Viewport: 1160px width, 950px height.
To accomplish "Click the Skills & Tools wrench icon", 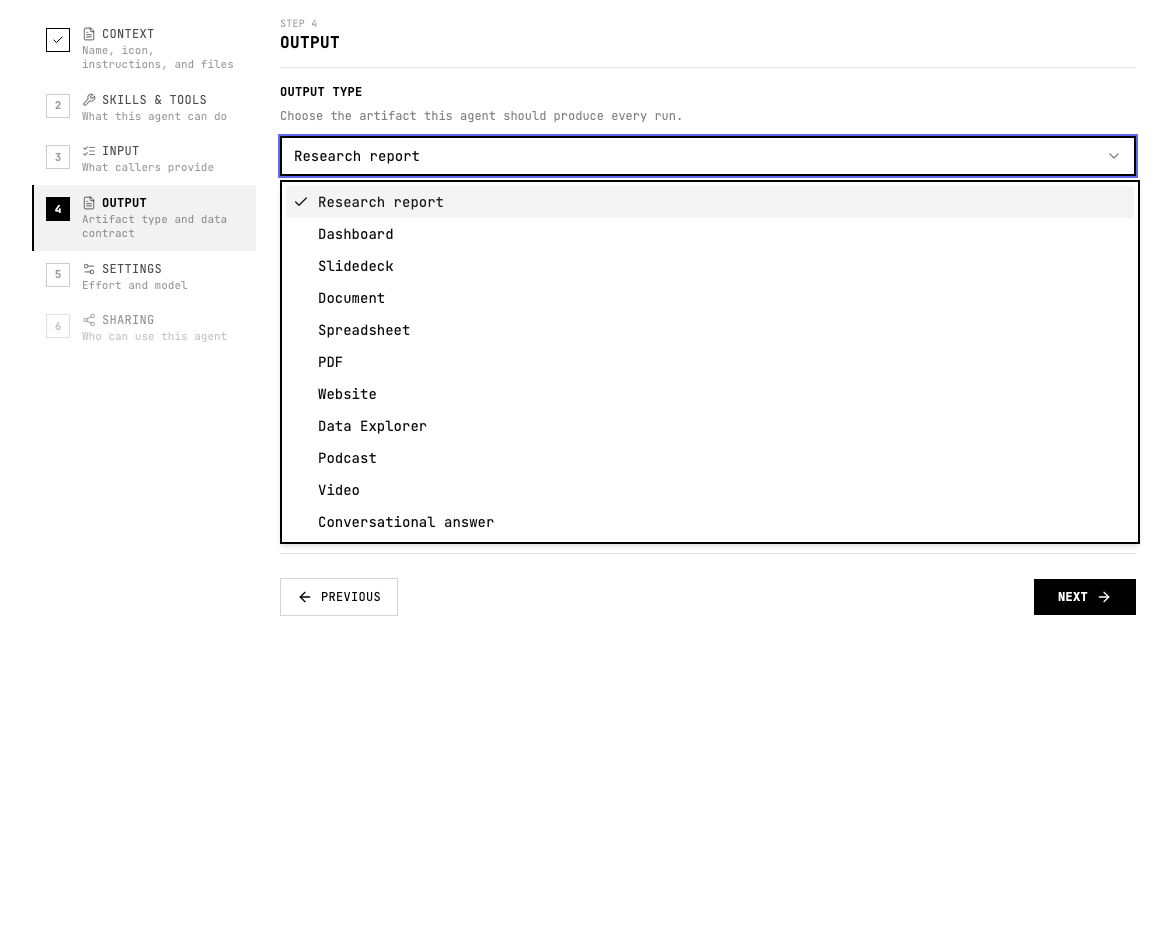I will pos(89,100).
